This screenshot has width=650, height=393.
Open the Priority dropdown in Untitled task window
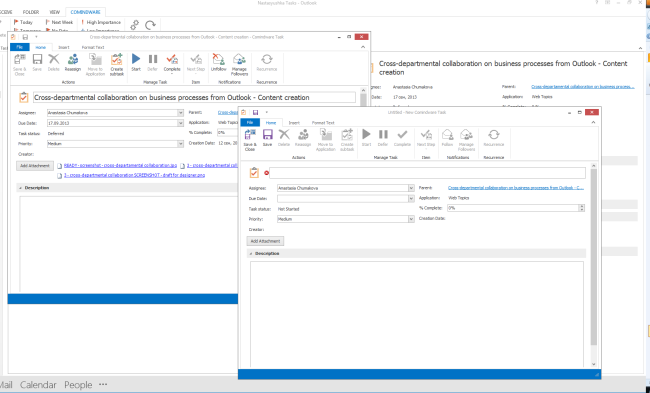click(411, 219)
